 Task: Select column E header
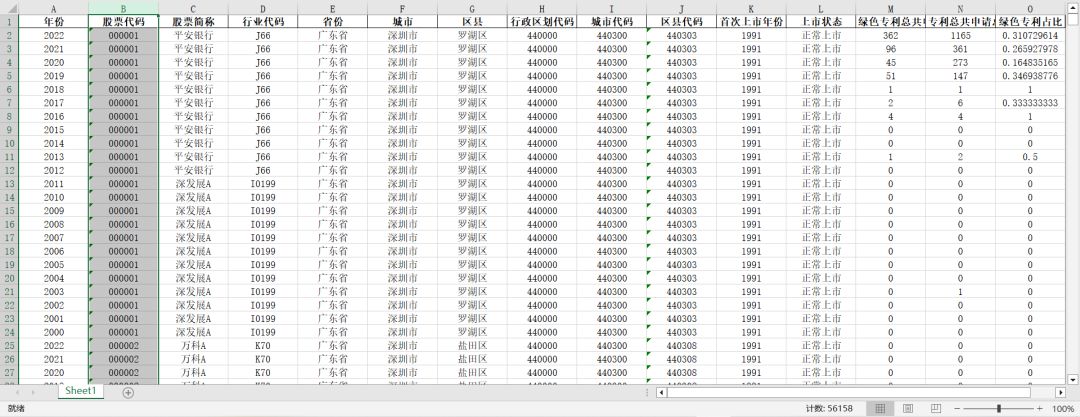point(332,9)
